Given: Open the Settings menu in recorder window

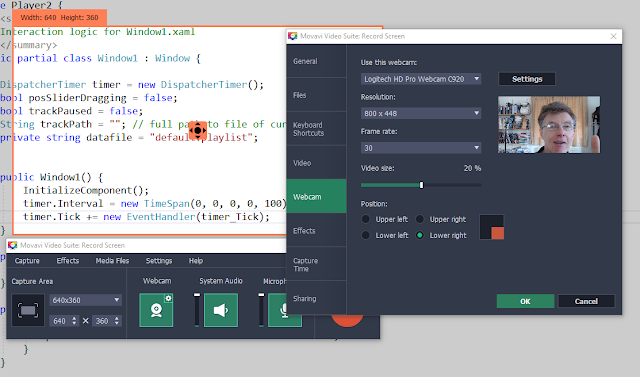Looking at the screenshot, I should (x=159, y=261).
